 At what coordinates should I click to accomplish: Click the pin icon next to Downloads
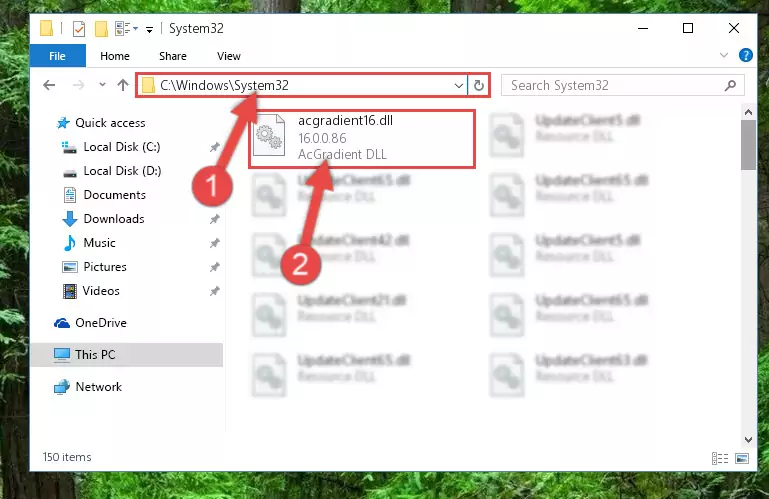pos(214,219)
